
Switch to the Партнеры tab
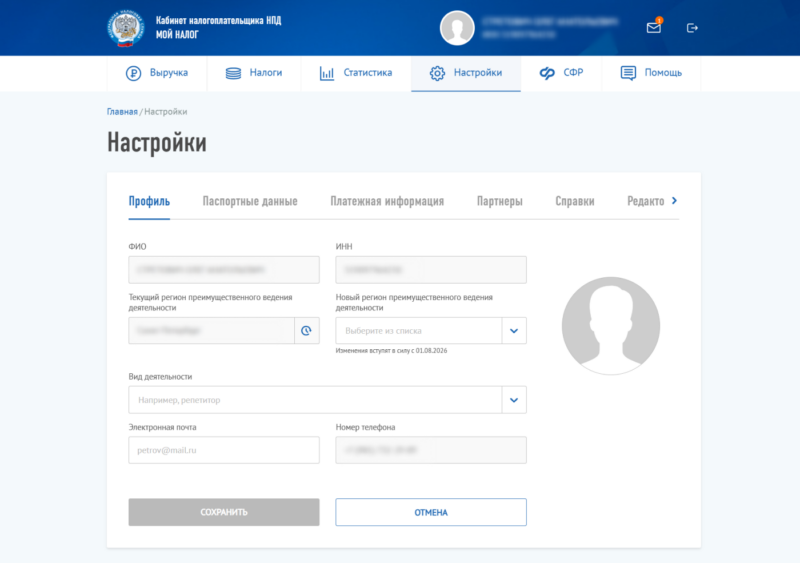[499, 201]
